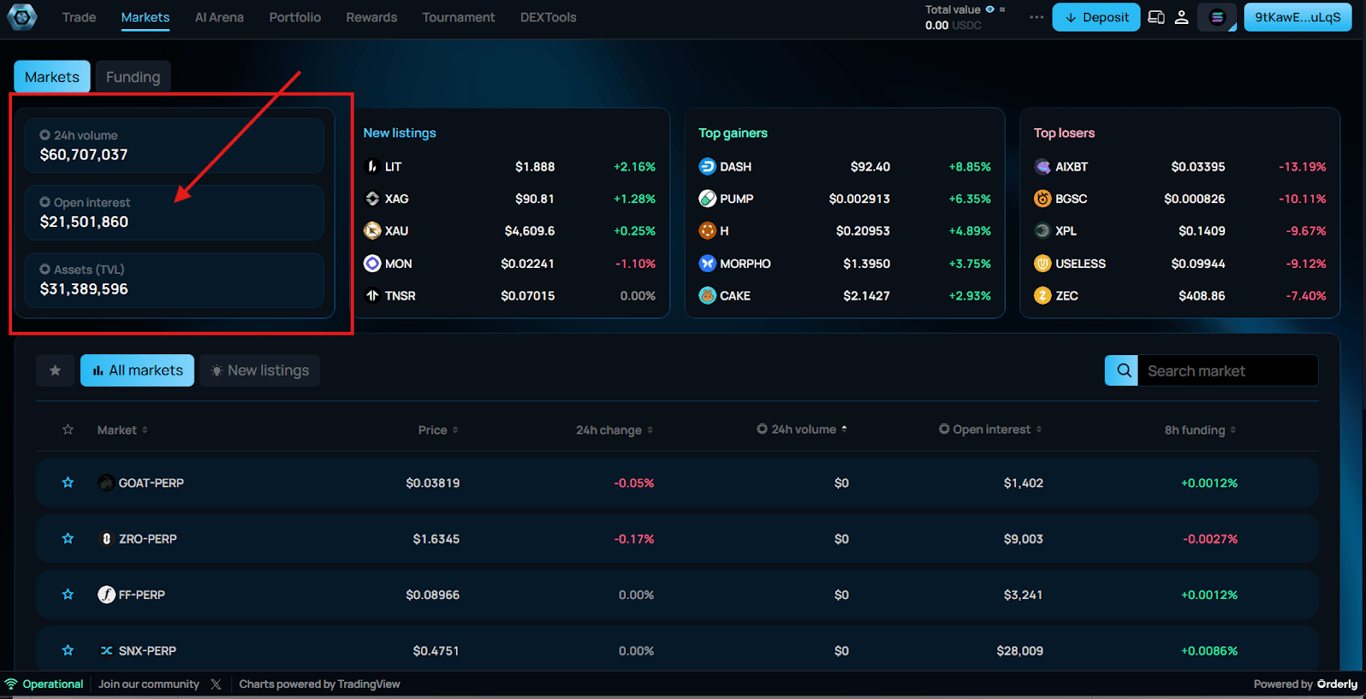Screen dimensions: 1366x699
Task: Sort by 24h volume column header
Action: (x=802, y=429)
